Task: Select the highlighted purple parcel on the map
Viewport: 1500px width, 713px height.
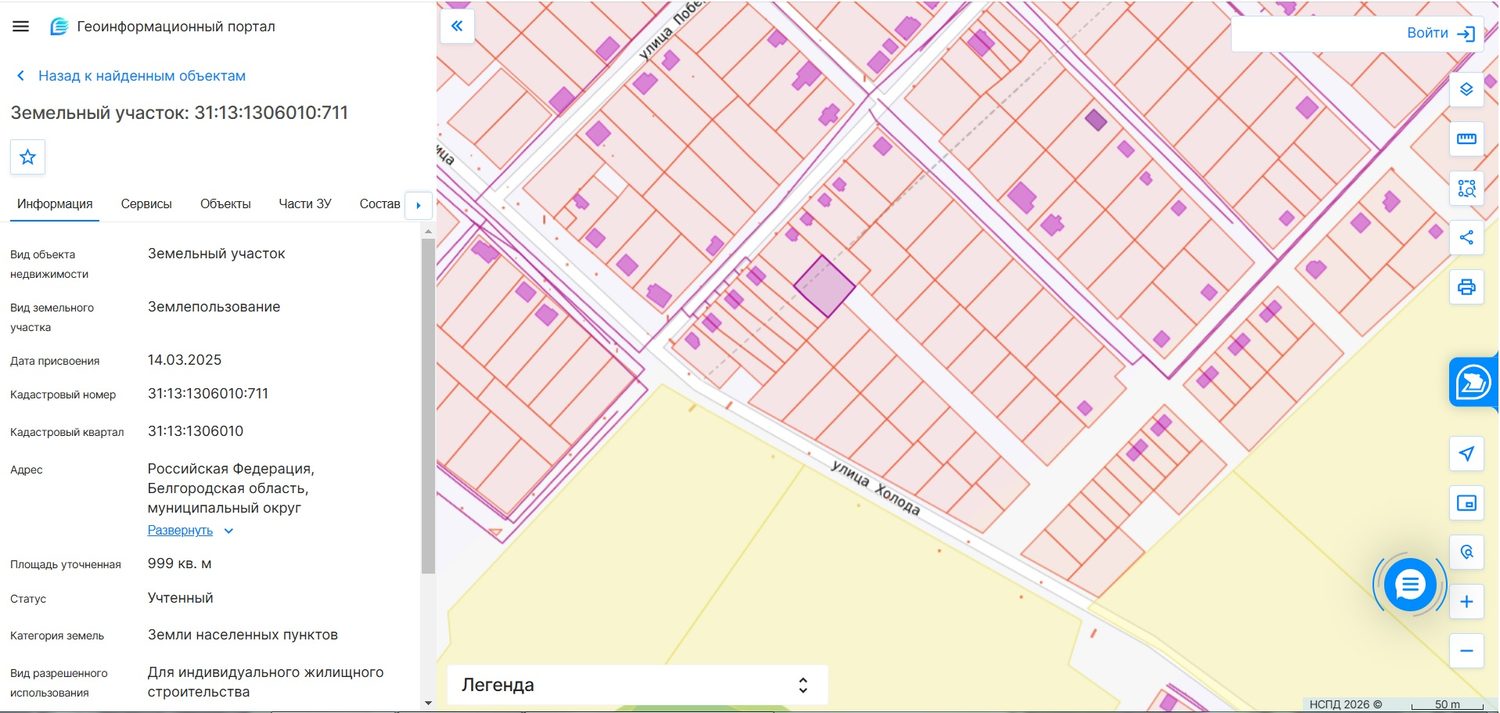Action: pos(825,286)
